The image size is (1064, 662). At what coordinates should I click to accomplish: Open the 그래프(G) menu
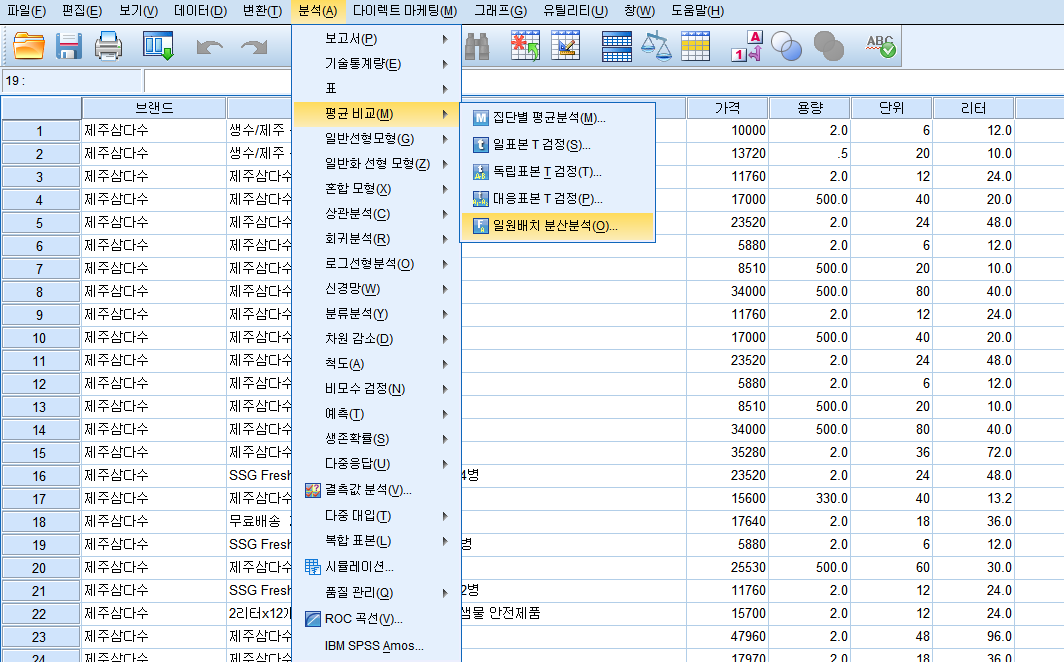(x=500, y=11)
